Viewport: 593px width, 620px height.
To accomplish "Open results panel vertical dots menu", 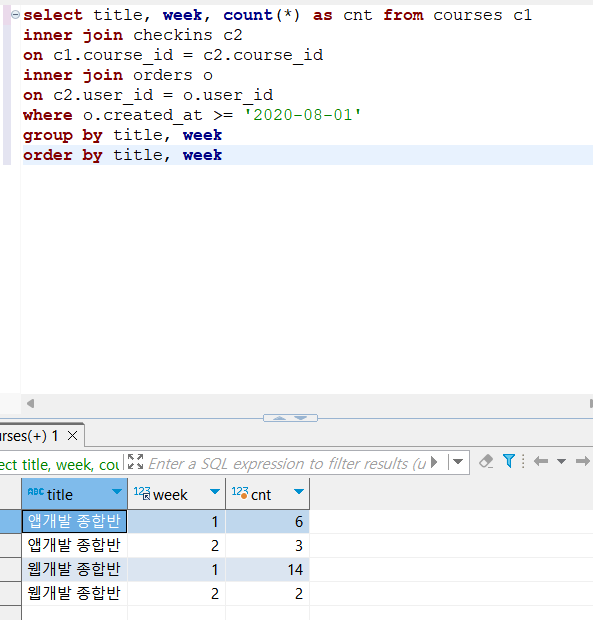I will [523, 461].
